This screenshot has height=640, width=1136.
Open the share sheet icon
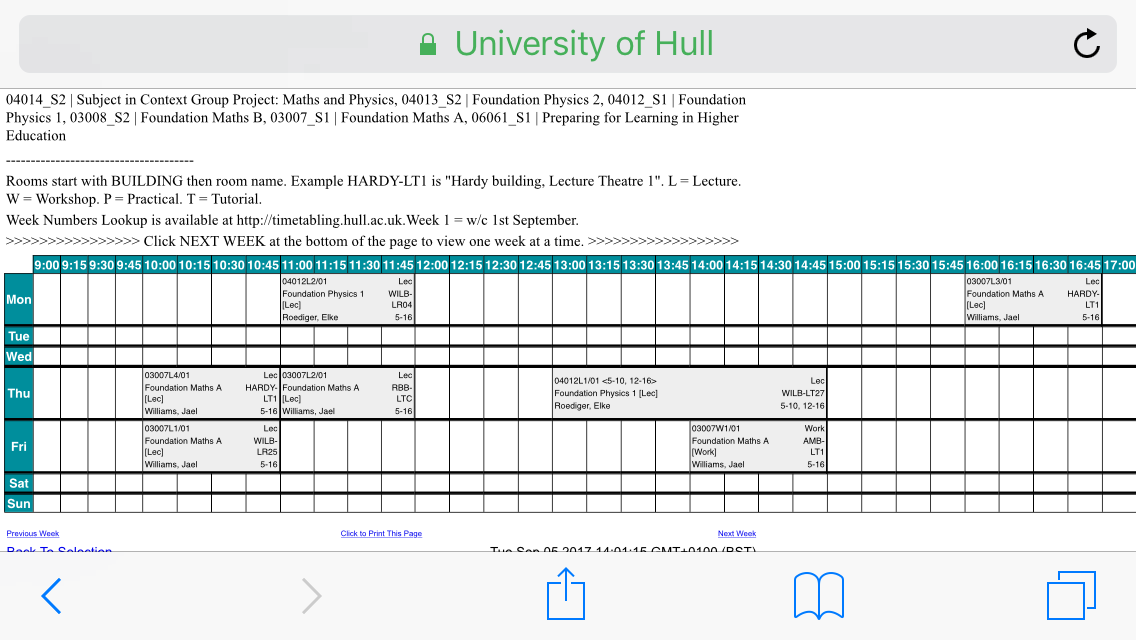[x=565, y=595]
